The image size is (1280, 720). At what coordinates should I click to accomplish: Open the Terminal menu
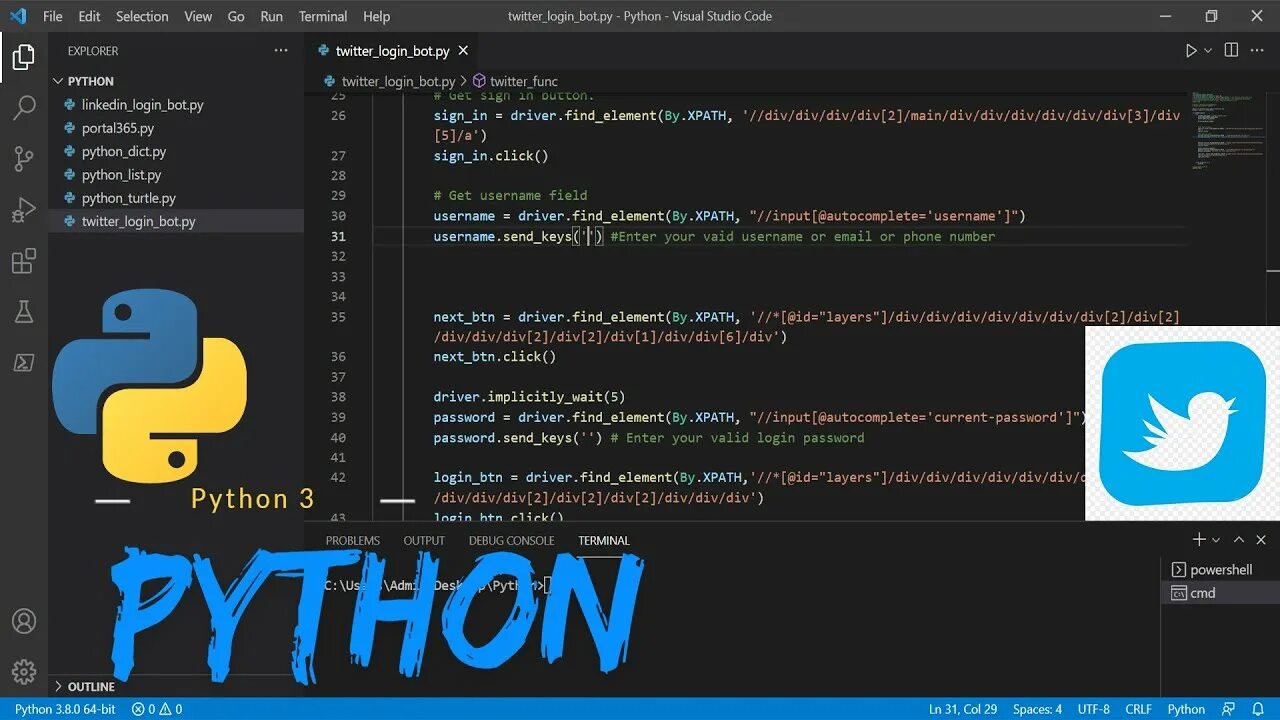click(x=323, y=16)
